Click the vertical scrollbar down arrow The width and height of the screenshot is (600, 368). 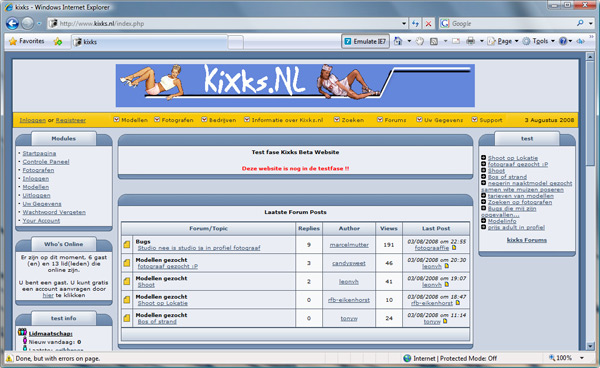tap(590, 346)
